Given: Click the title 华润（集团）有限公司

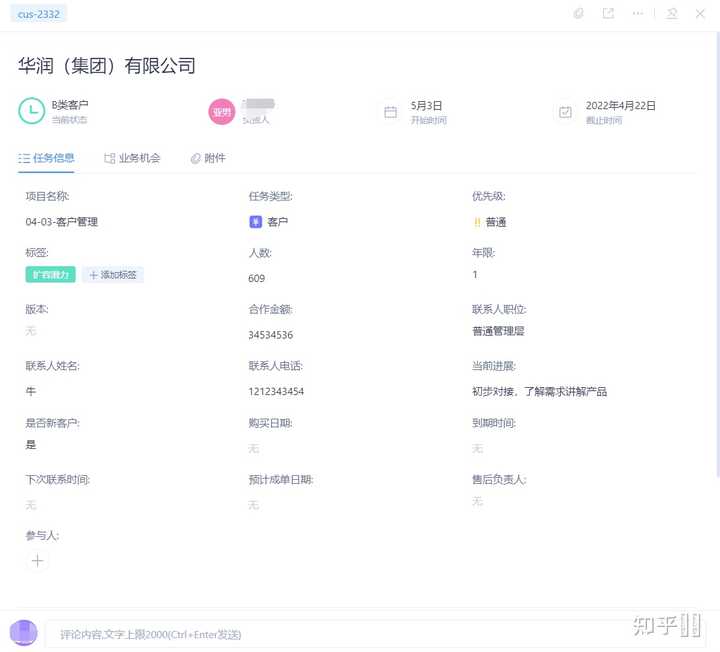Looking at the screenshot, I should (107, 66).
